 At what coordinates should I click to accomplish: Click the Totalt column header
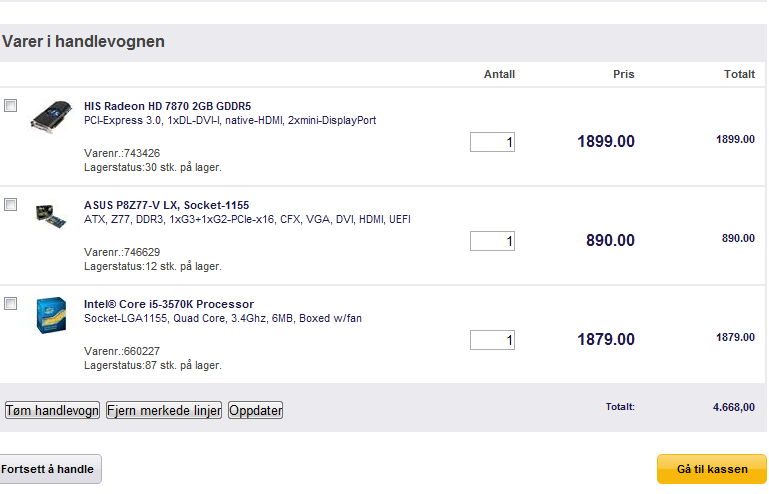(740, 74)
